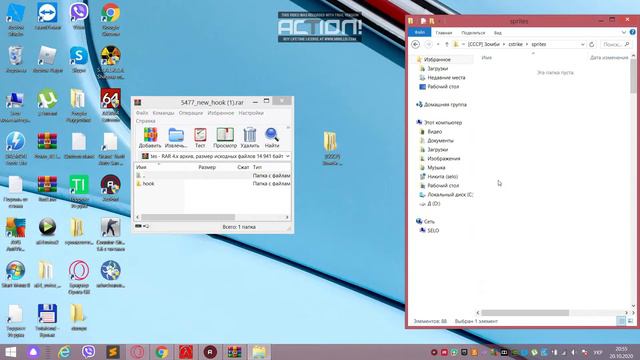The height and width of the screenshot is (360, 640).
Task: Open the Recycle Bin on the desktop
Action: (x=16, y=60)
